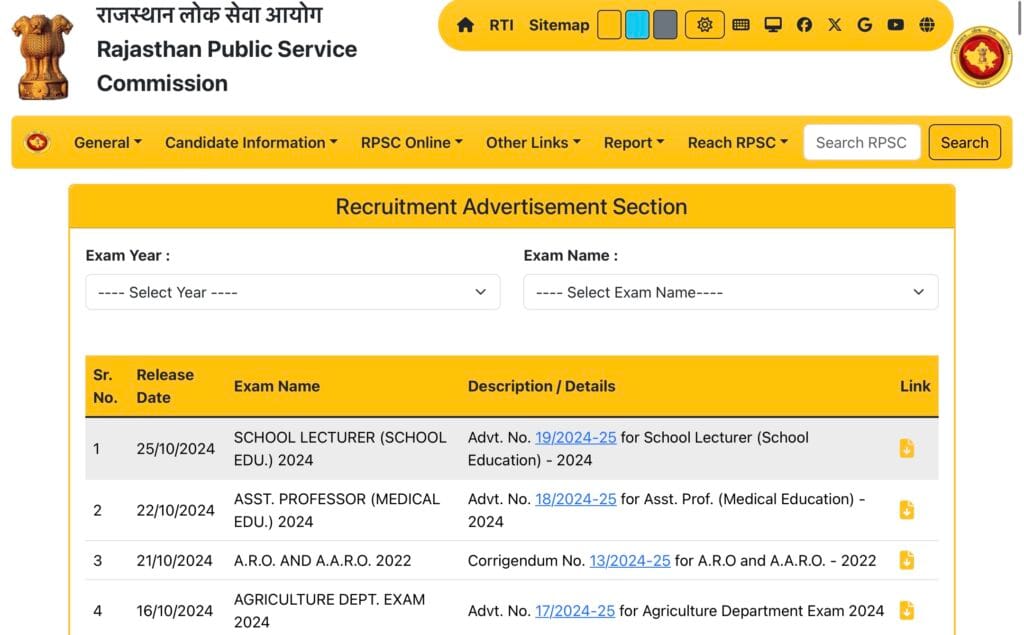
Task: Click the small RPSC emblem in navbar
Action: 37,142
